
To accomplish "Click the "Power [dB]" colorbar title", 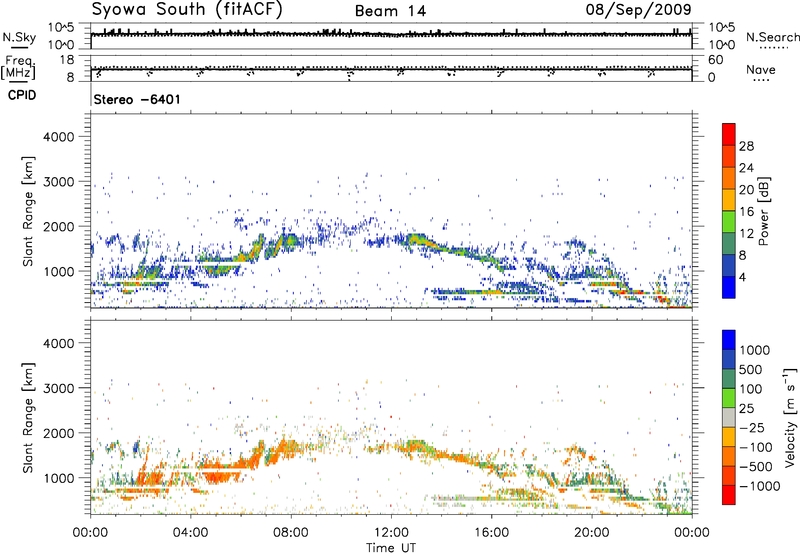I will pos(763,211).
